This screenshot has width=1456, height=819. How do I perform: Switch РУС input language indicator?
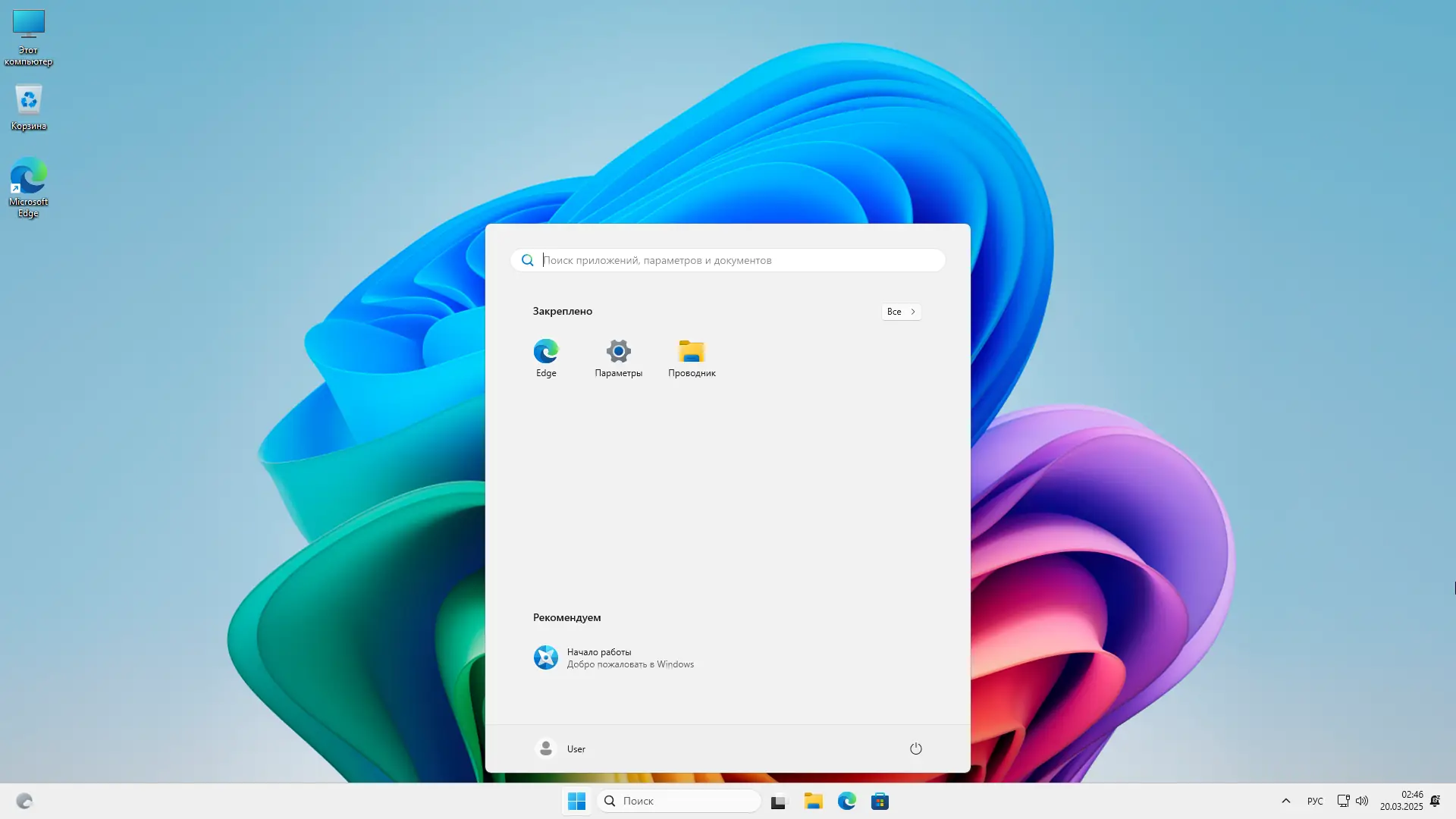coord(1315,801)
